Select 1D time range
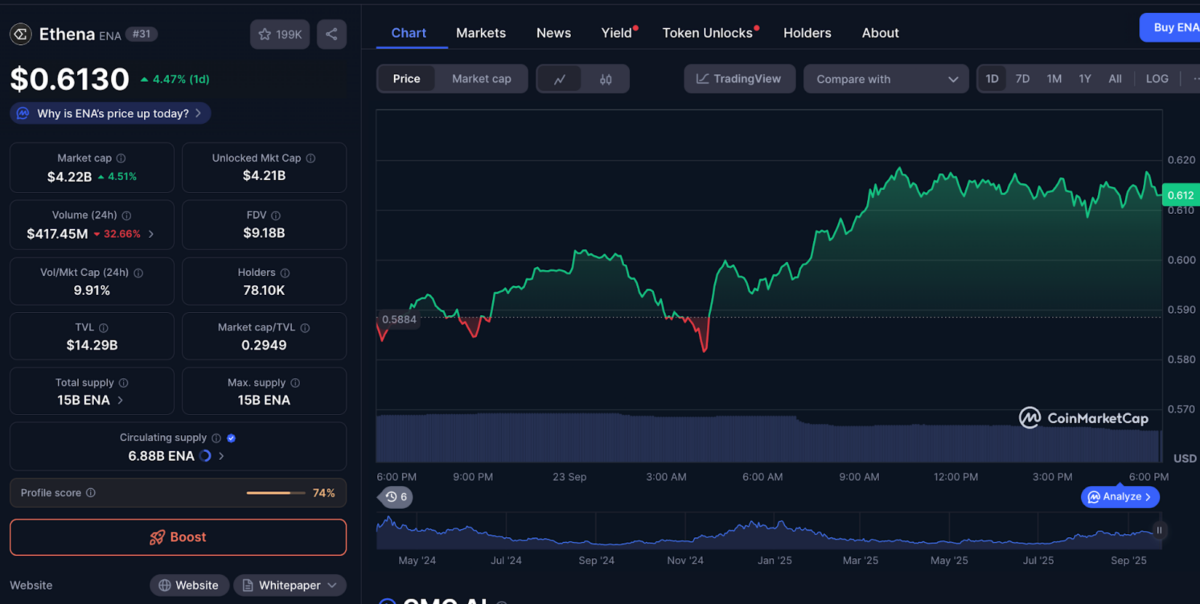 tap(992, 79)
